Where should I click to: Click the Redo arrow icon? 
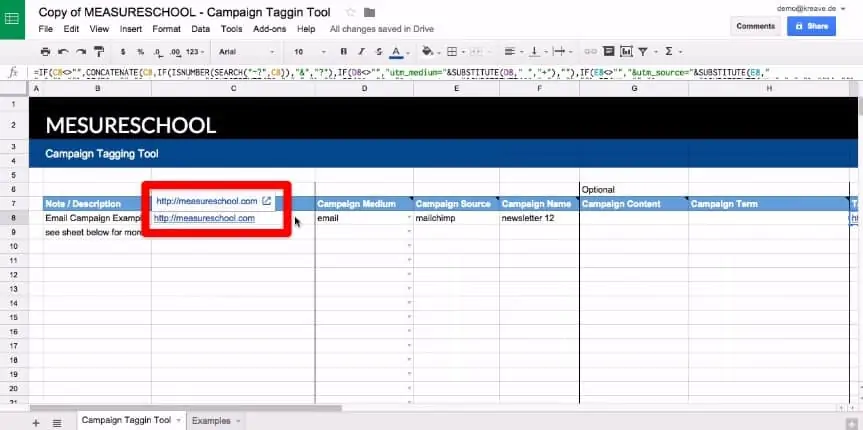[x=81, y=52]
